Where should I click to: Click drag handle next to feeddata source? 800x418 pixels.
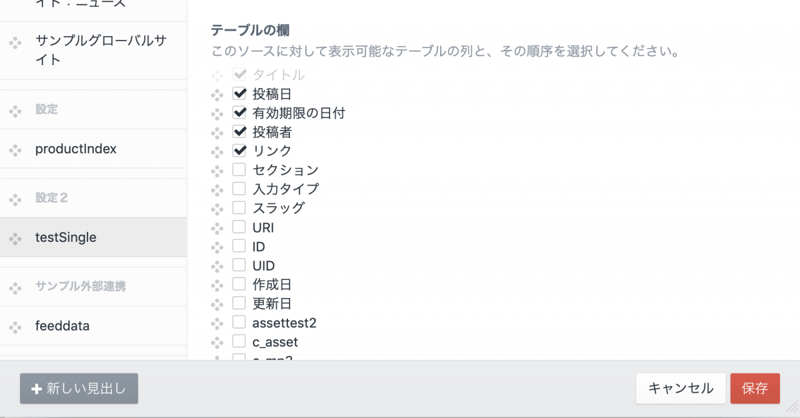click(x=15, y=327)
